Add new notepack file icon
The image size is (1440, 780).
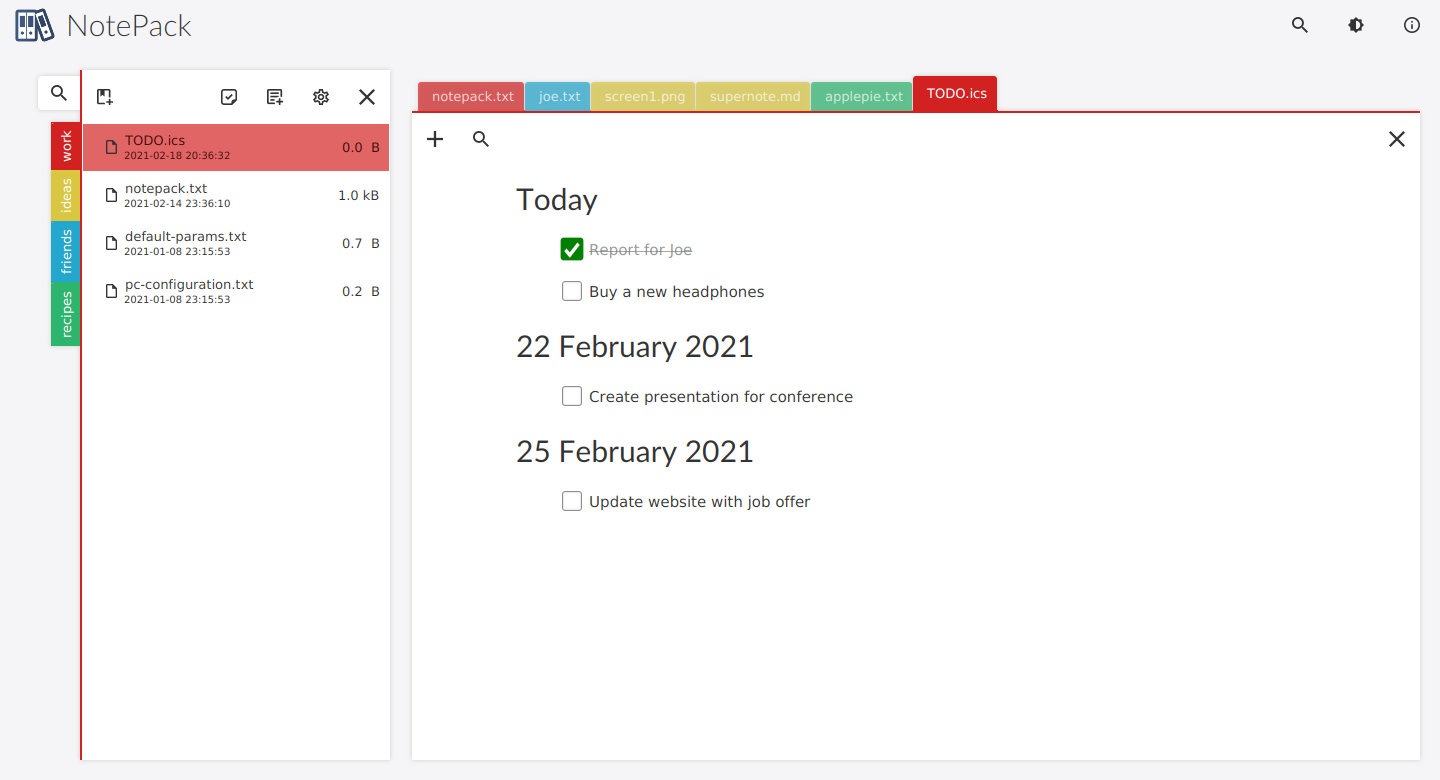pos(105,97)
